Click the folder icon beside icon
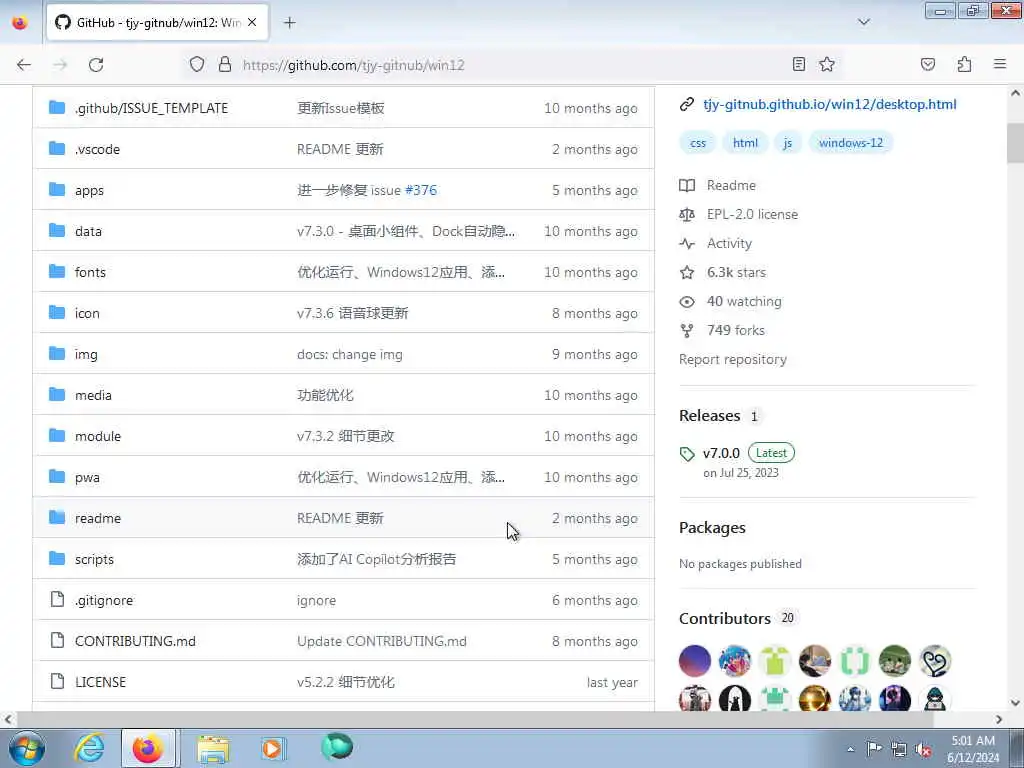 tap(57, 313)
